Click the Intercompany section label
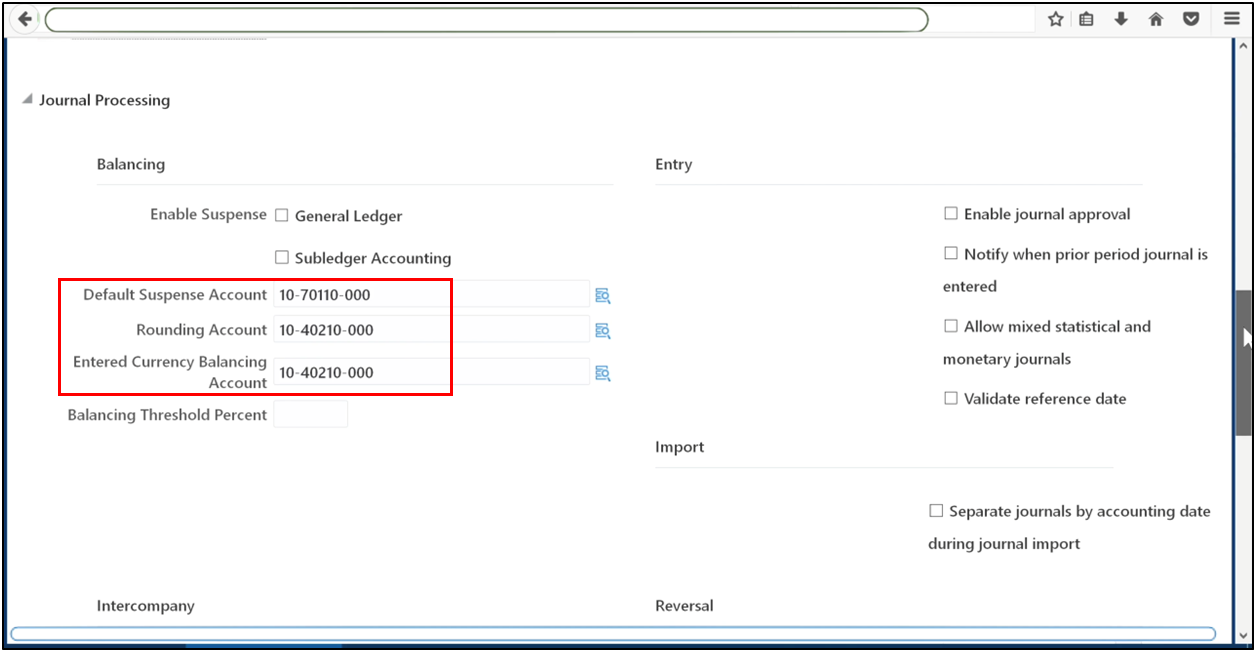The height and width of the screenshot is (652, 1256). pyautogui.click(x=145, y=605)
